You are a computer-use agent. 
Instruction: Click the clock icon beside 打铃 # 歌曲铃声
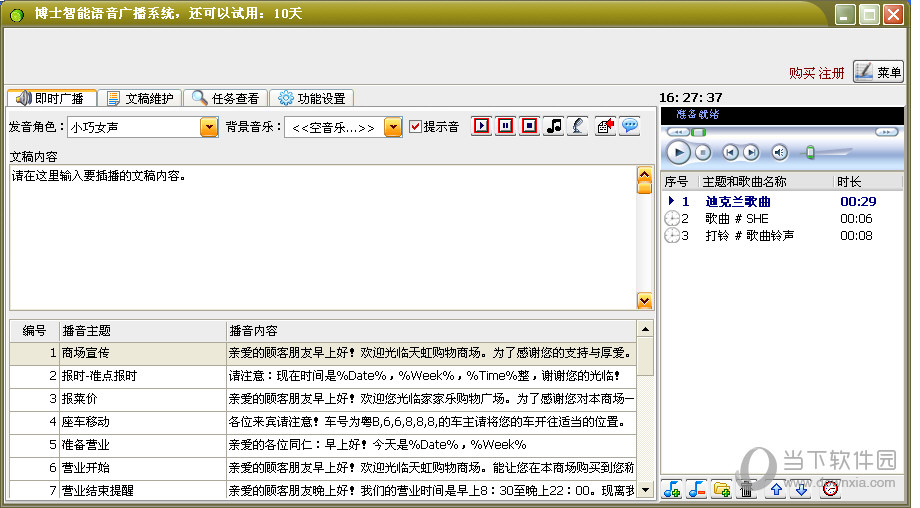672,236
